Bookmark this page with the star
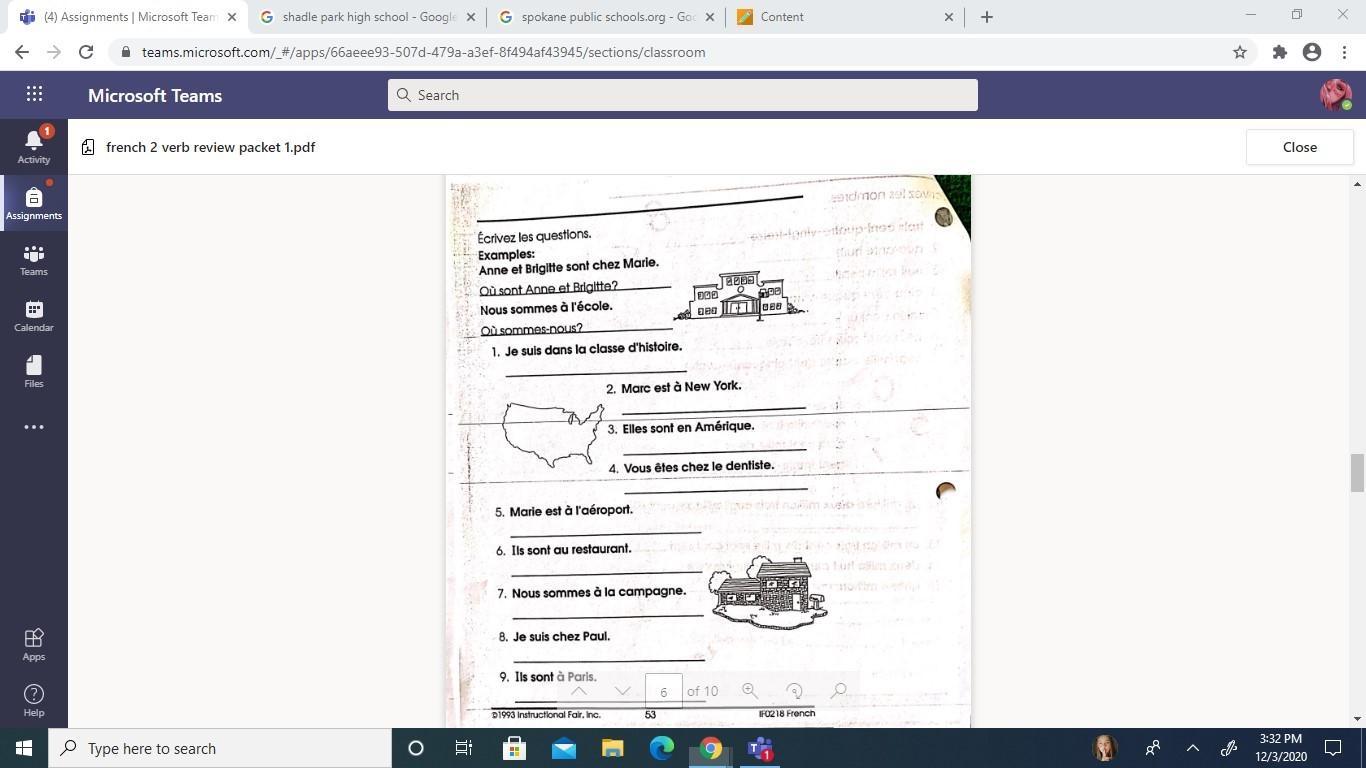Screen dimensions: 1366x768 (x=1240, y=52)
